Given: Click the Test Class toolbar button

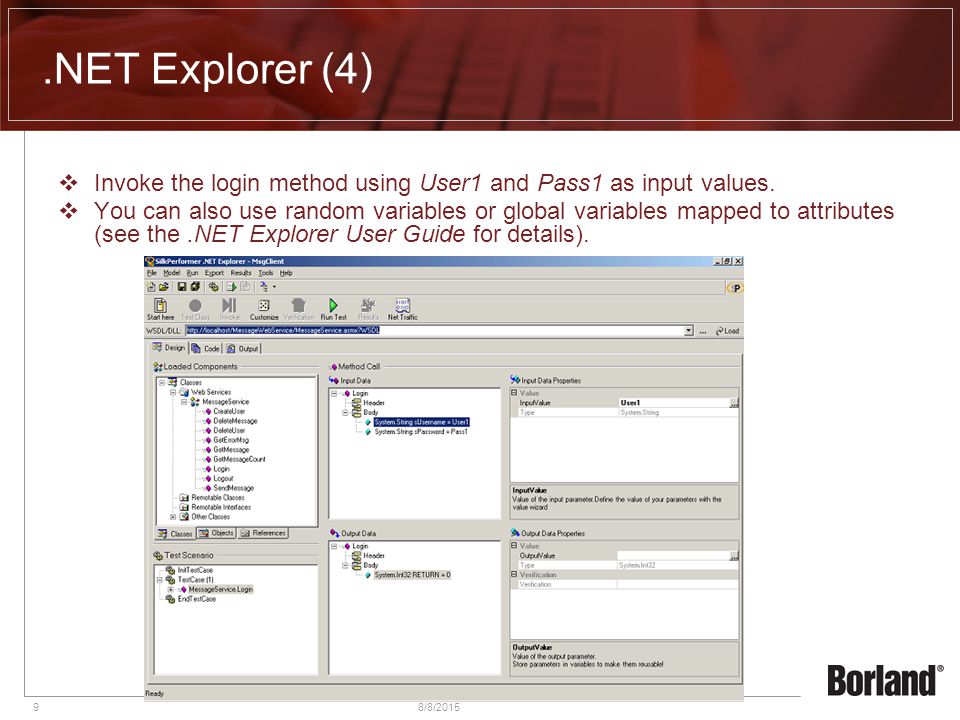Looking at the screenshot, I should coord(195,309).
